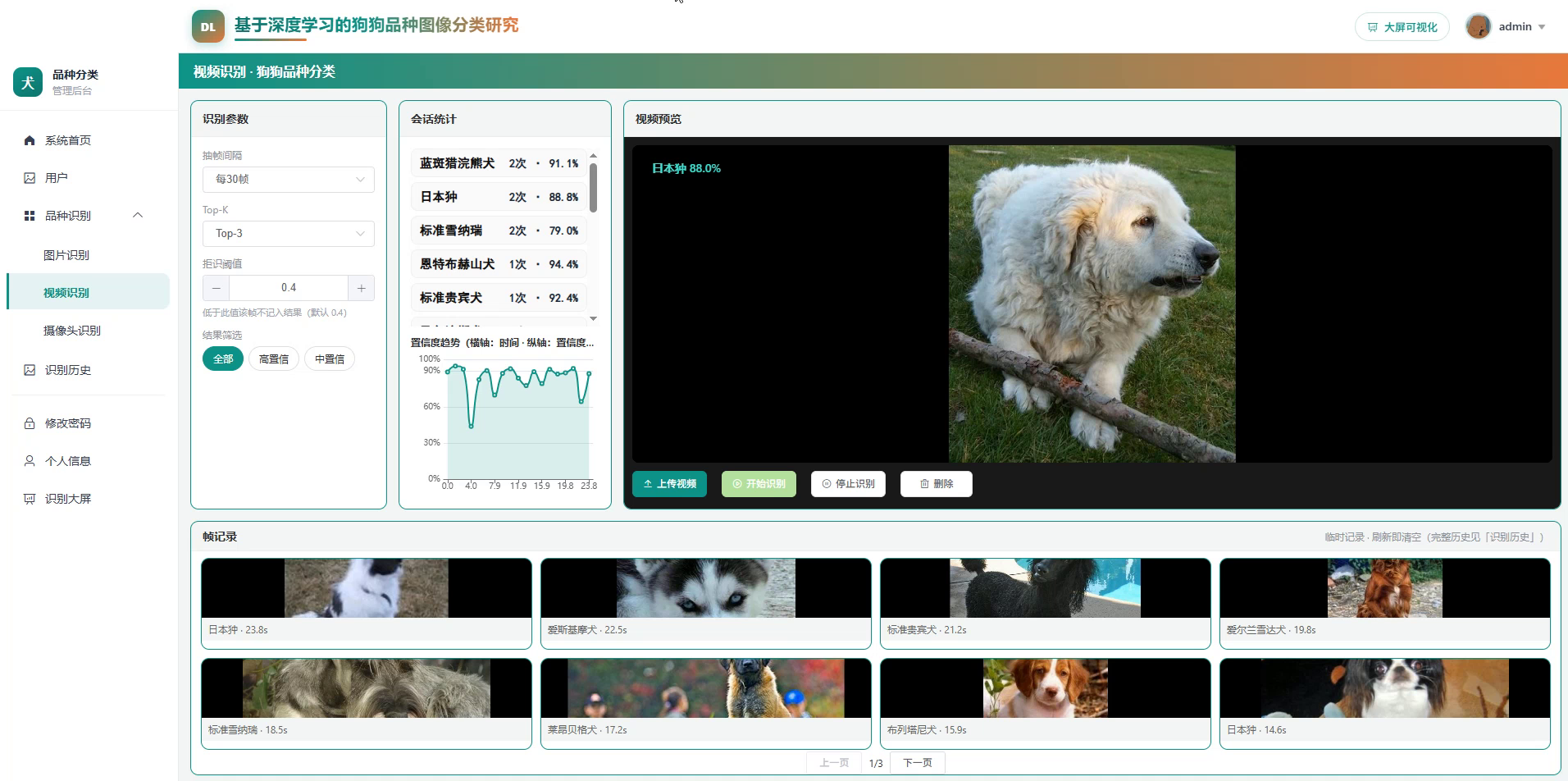Viewport: 1568px width, 781px height.
Task: Click the DL logo badge in header
Action: (x=208, y=26)
